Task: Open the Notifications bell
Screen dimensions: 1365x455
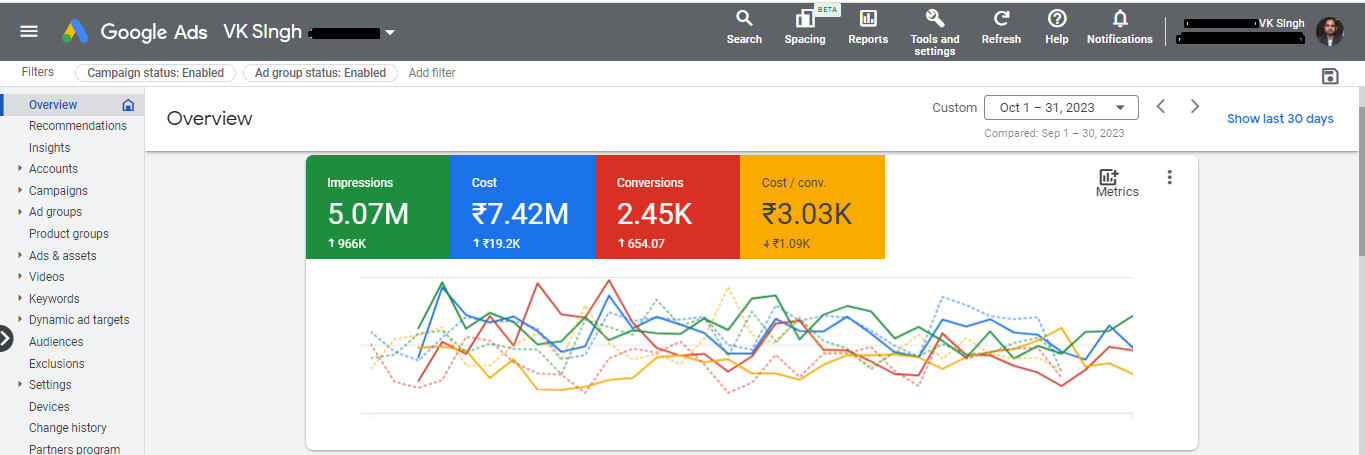Action: [x=1120, y=19]
